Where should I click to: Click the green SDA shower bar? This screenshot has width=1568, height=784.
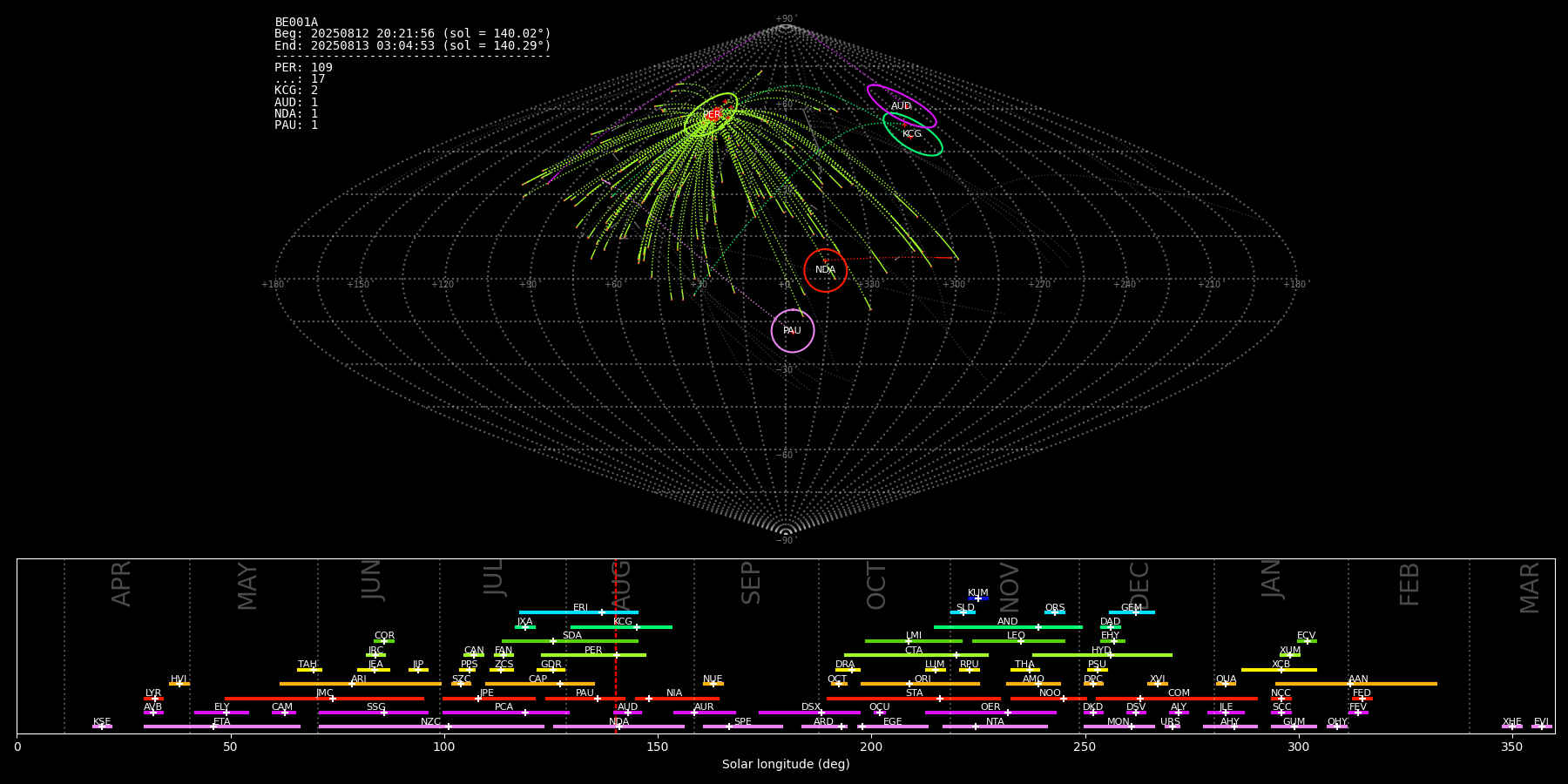(570, 641)
